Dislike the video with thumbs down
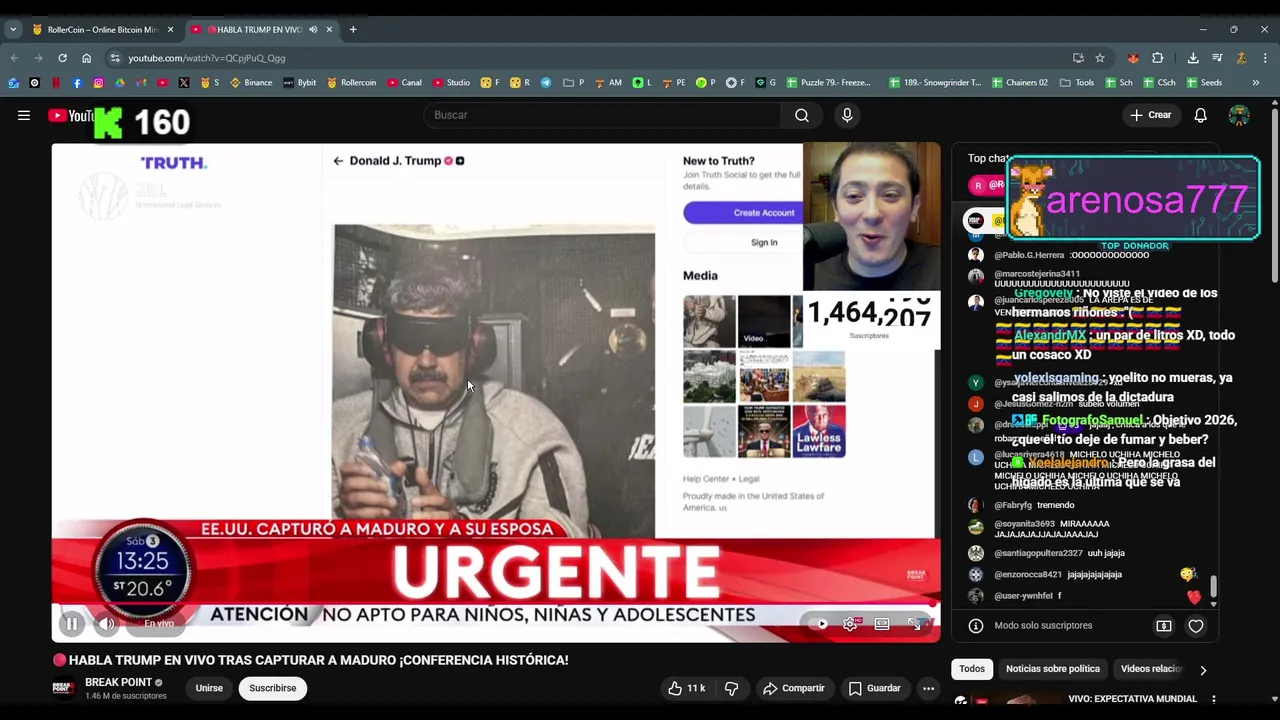1280x720 pixels. (x=732, y=688)
